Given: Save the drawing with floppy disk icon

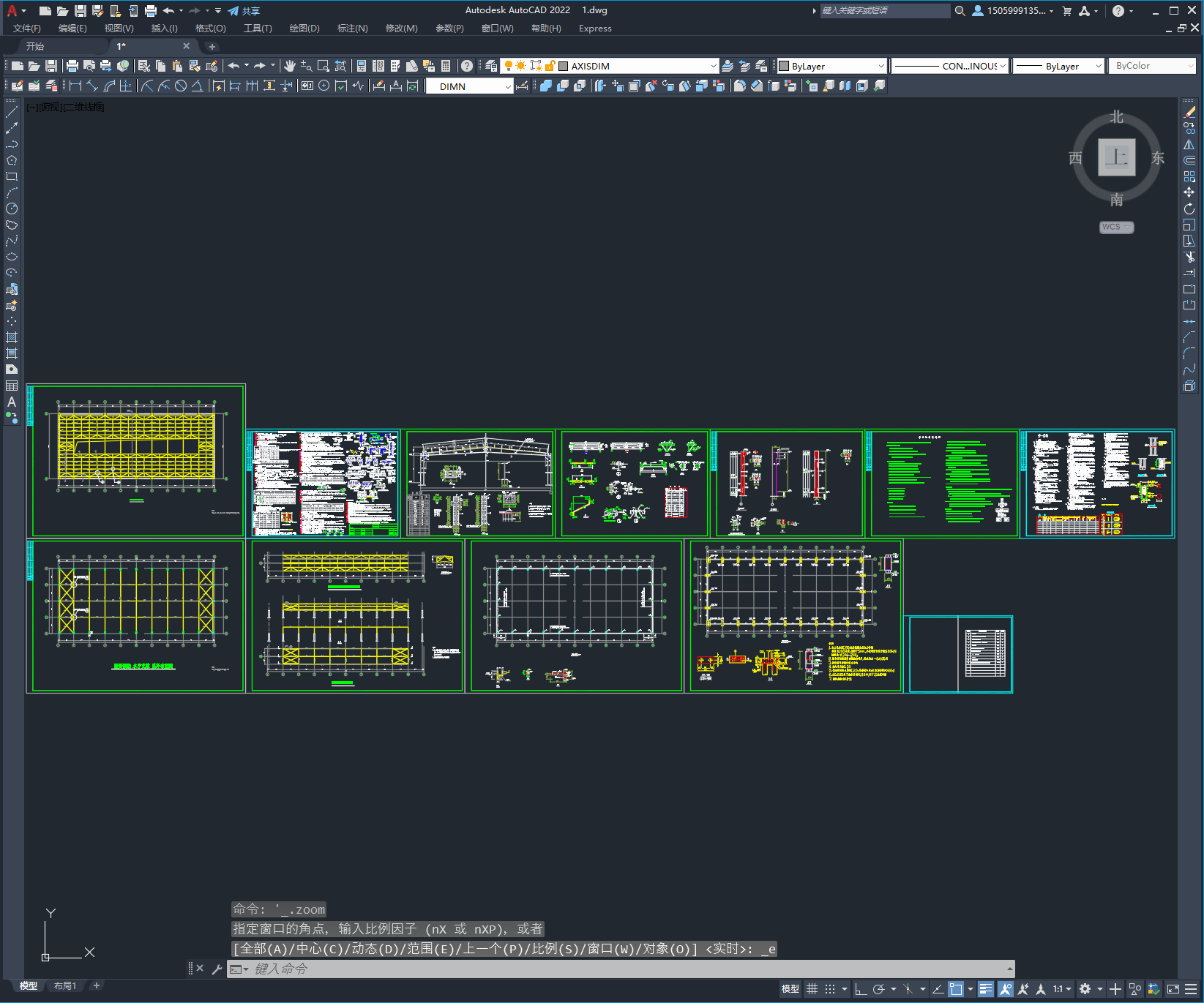Looking at the screenshot, I should point(51,66).
